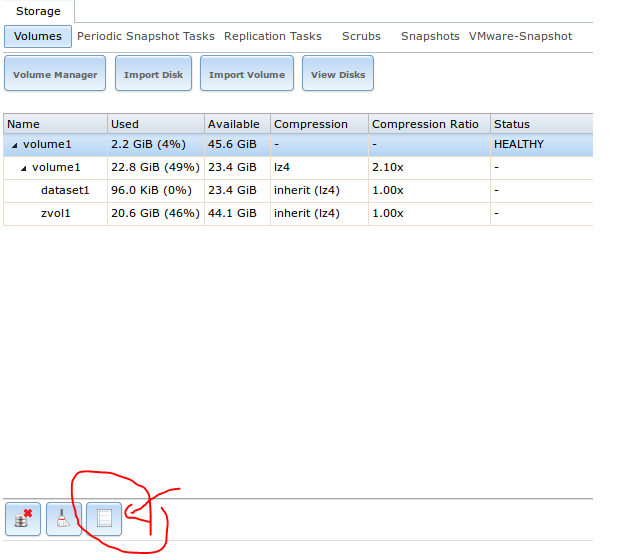Open the Replication Tasks tab
617x560 pixels.
pos(272,36)
